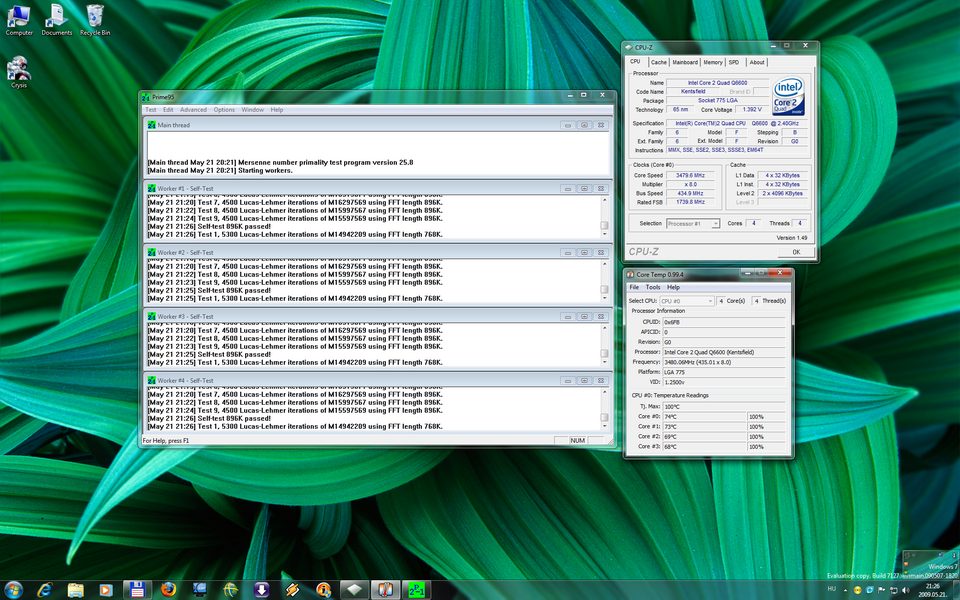Click the orange info icon in taskbar

click(x=323, y=590)
